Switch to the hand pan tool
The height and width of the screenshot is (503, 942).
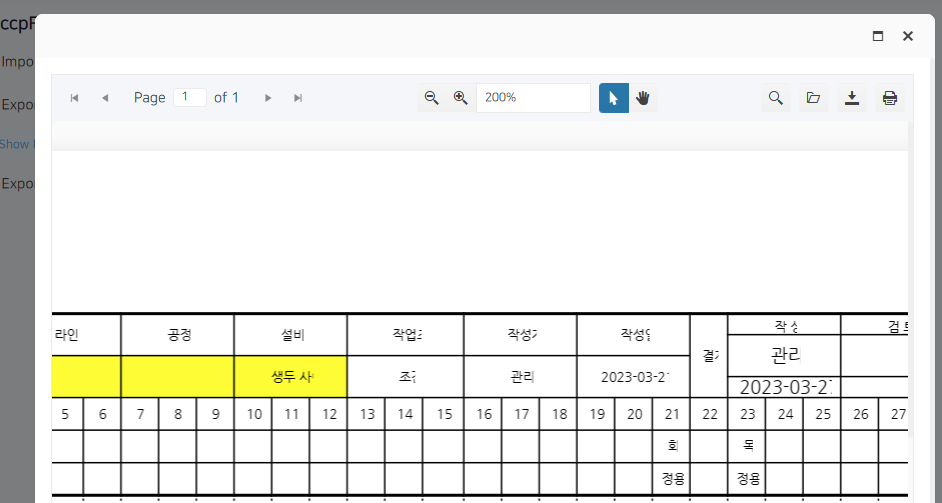click(643, 98)
